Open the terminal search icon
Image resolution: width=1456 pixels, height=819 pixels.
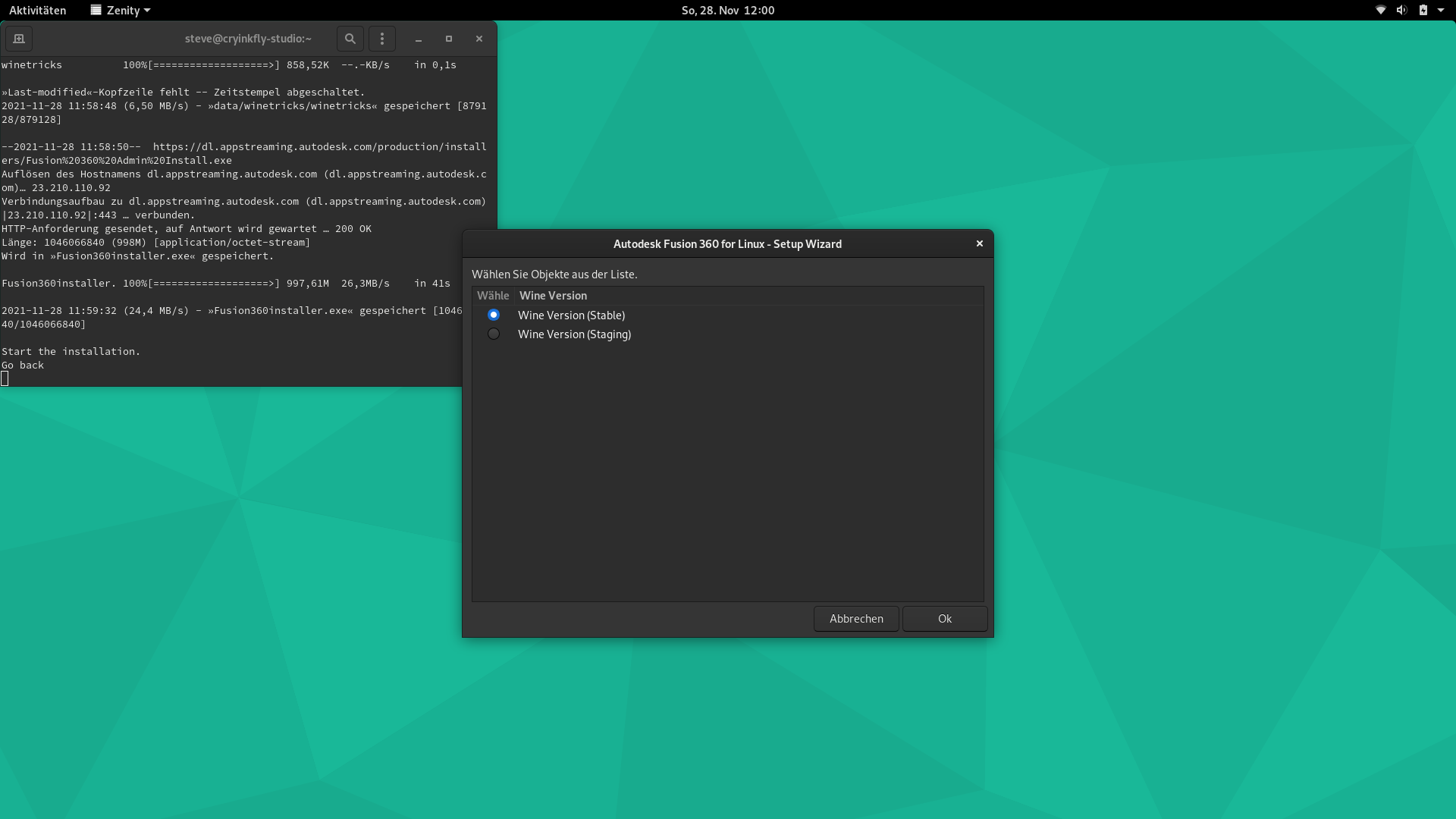350,39
